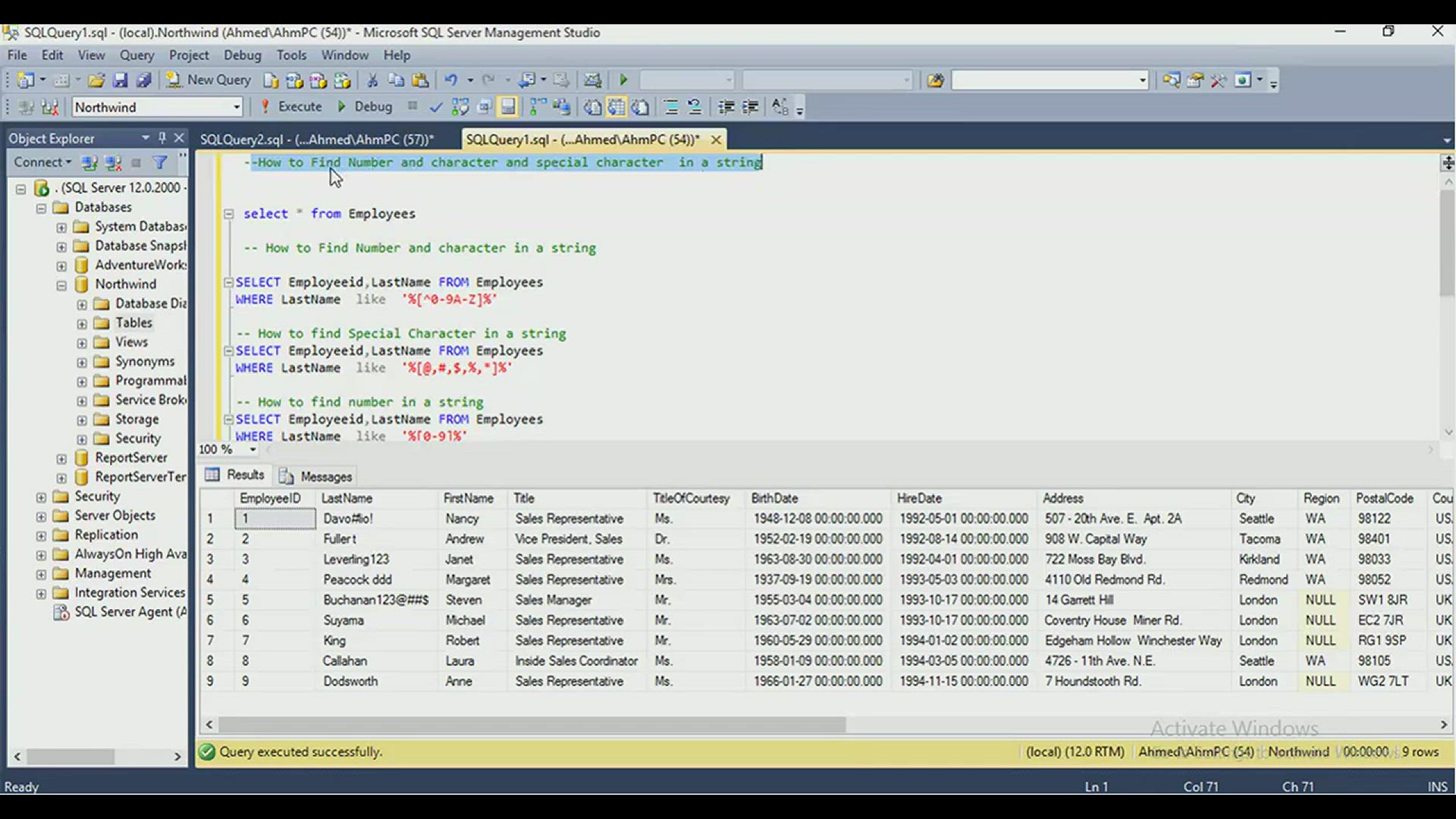
Task: Expand the Tables folder node
Action: click(x=82, y=324)
